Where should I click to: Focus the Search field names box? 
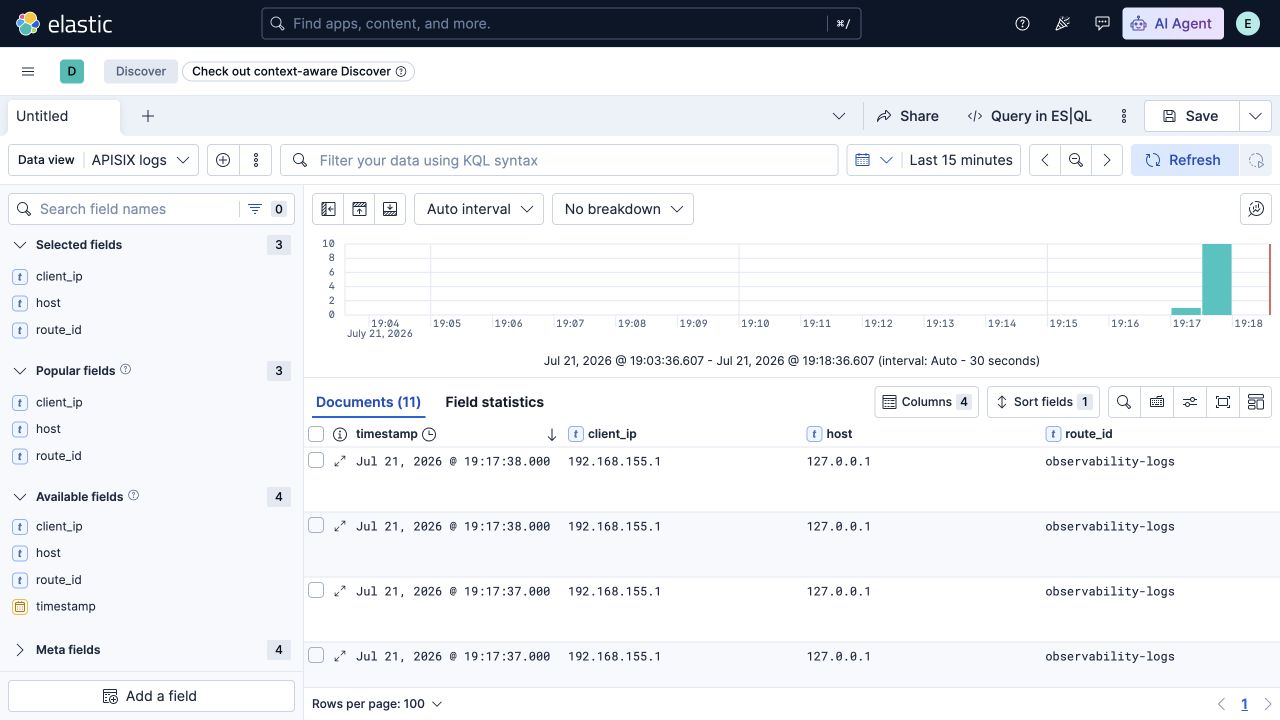click(125, 209)
